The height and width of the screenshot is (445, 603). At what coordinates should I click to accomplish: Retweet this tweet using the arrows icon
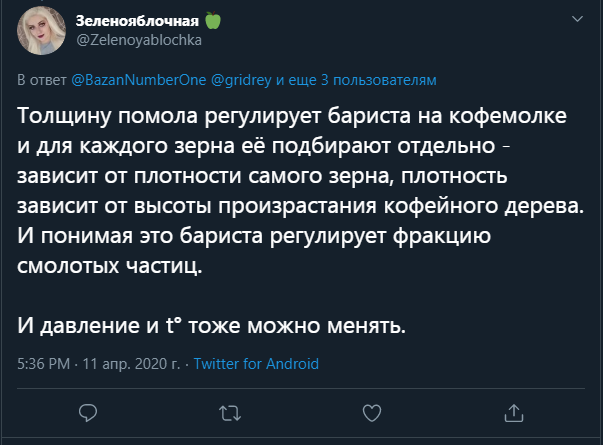click(x=230, y=412)
